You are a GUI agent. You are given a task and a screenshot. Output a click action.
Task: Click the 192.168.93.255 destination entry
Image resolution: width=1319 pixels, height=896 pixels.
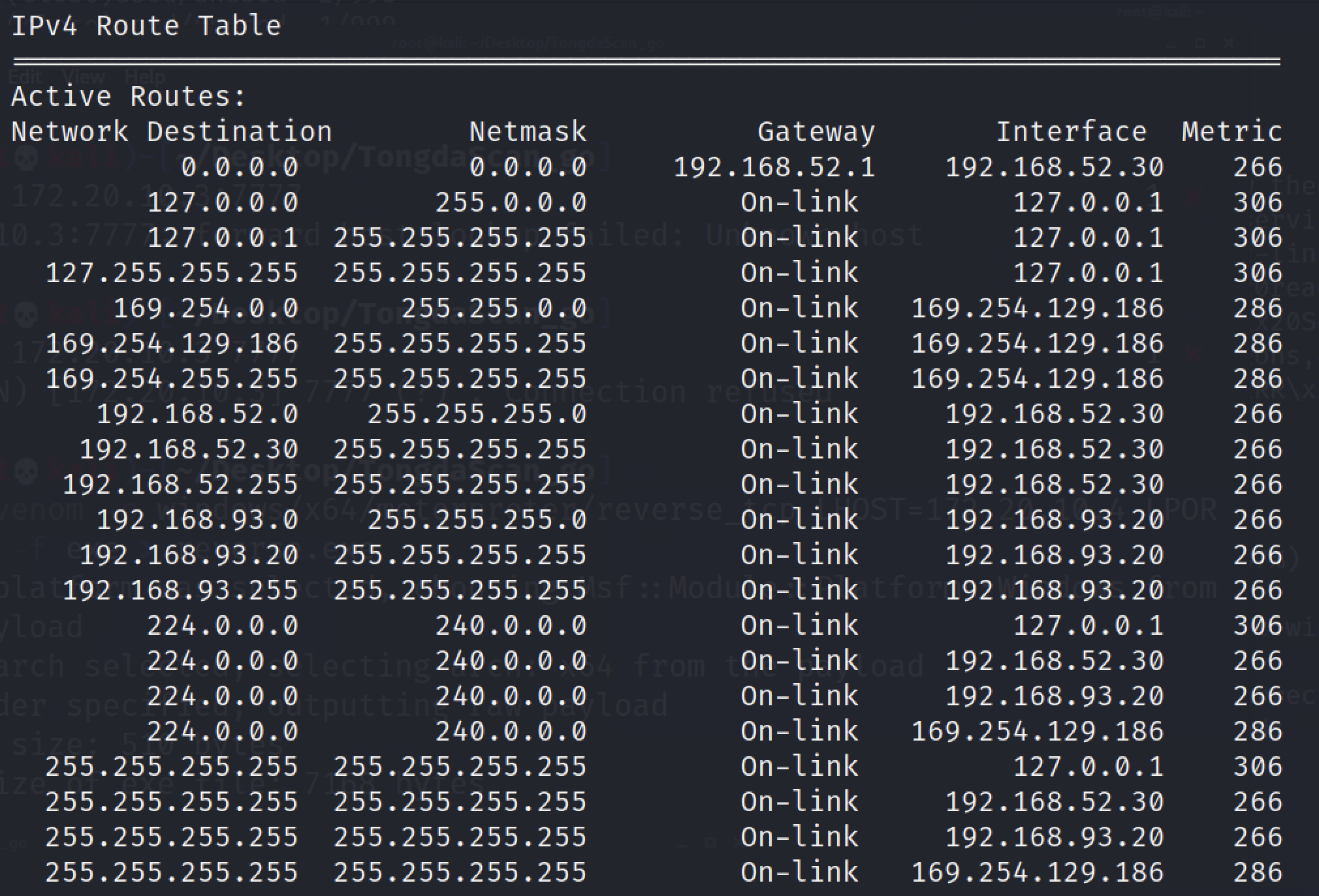tap(180, 590)
